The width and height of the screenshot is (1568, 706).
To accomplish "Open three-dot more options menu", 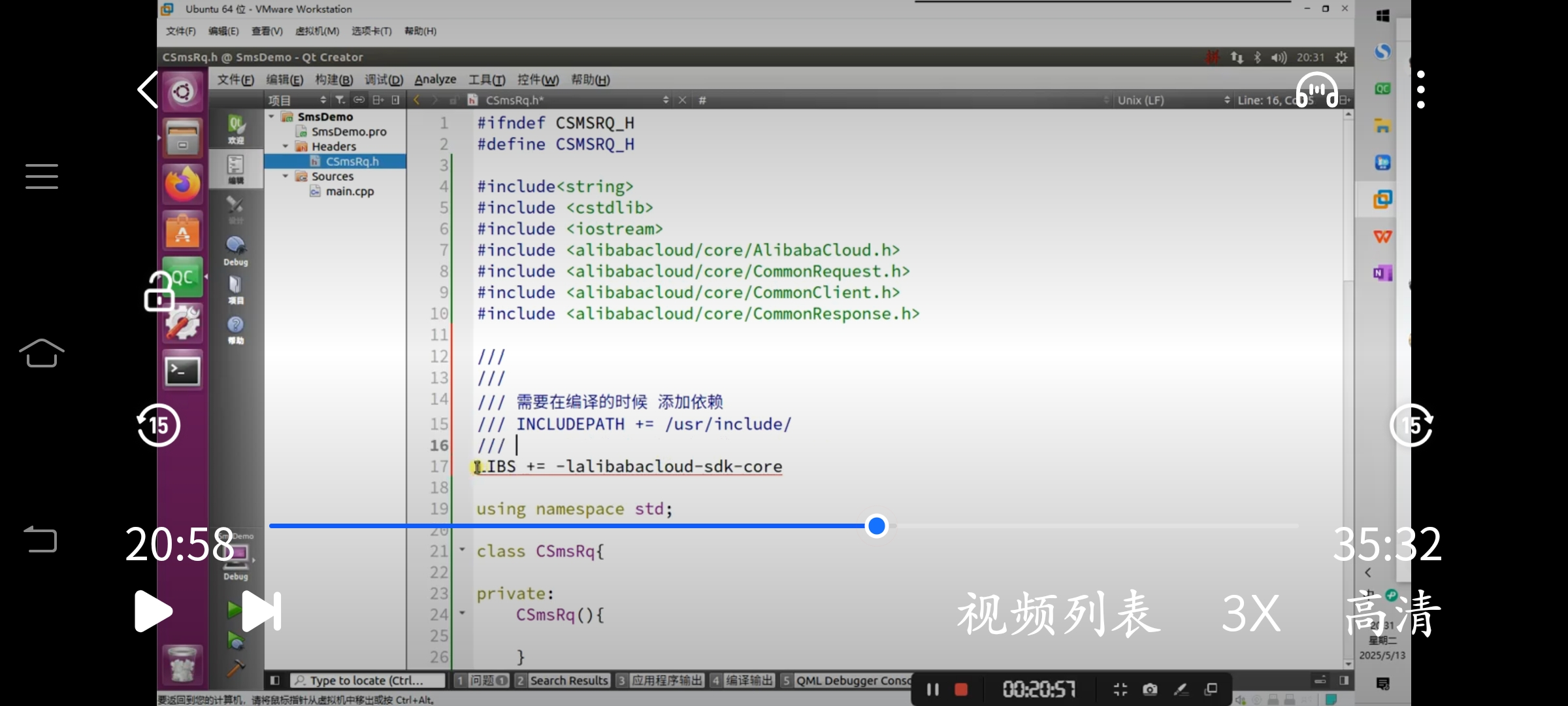I will coord(1420,90).
